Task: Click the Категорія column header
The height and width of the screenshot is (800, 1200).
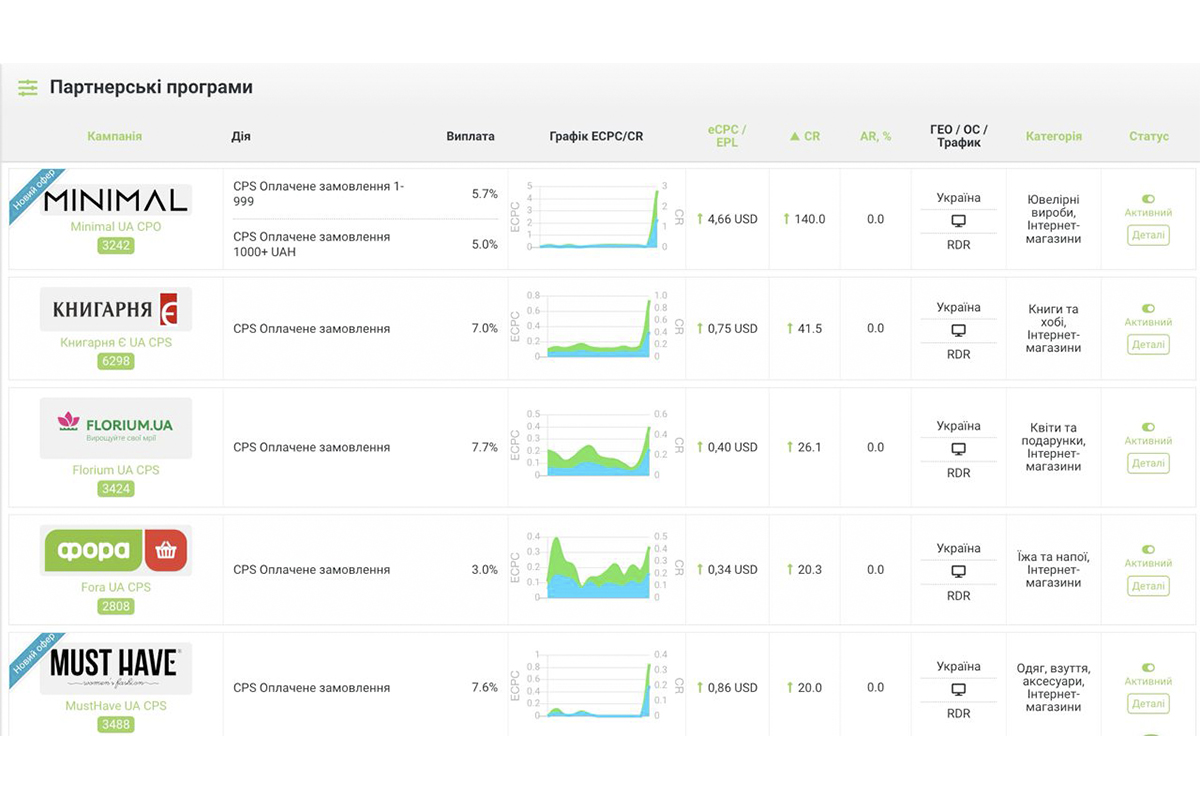Action: [1053, 136]
